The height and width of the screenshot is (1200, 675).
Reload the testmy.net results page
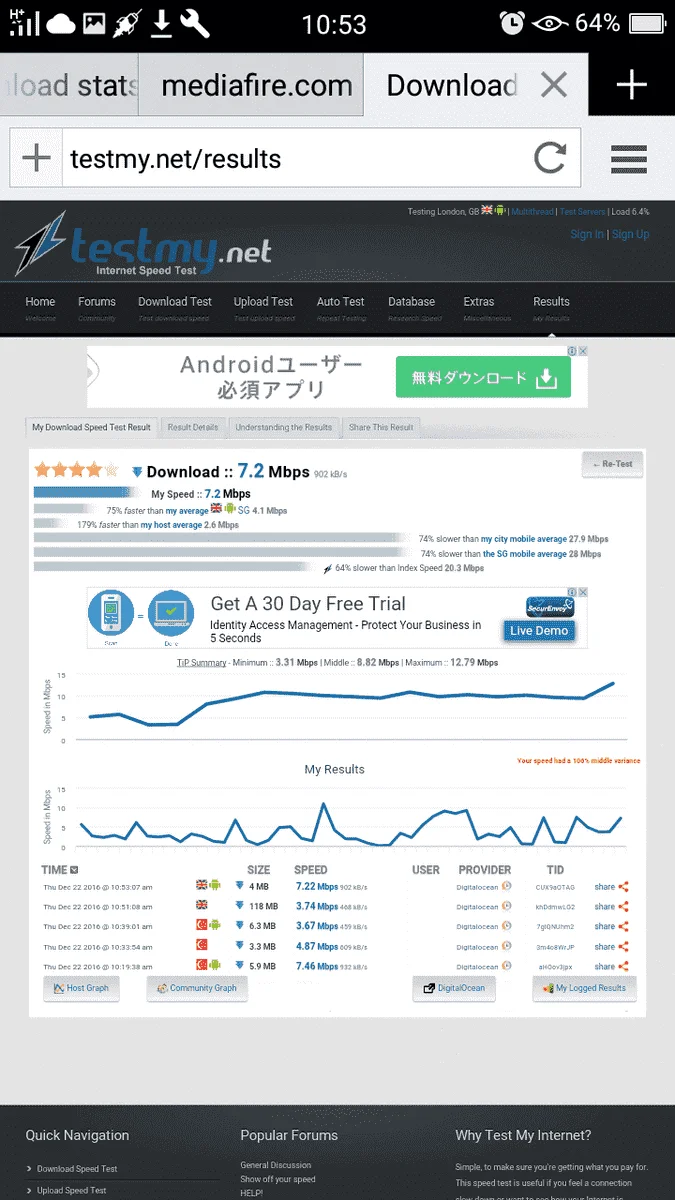(x=549, y=158)
